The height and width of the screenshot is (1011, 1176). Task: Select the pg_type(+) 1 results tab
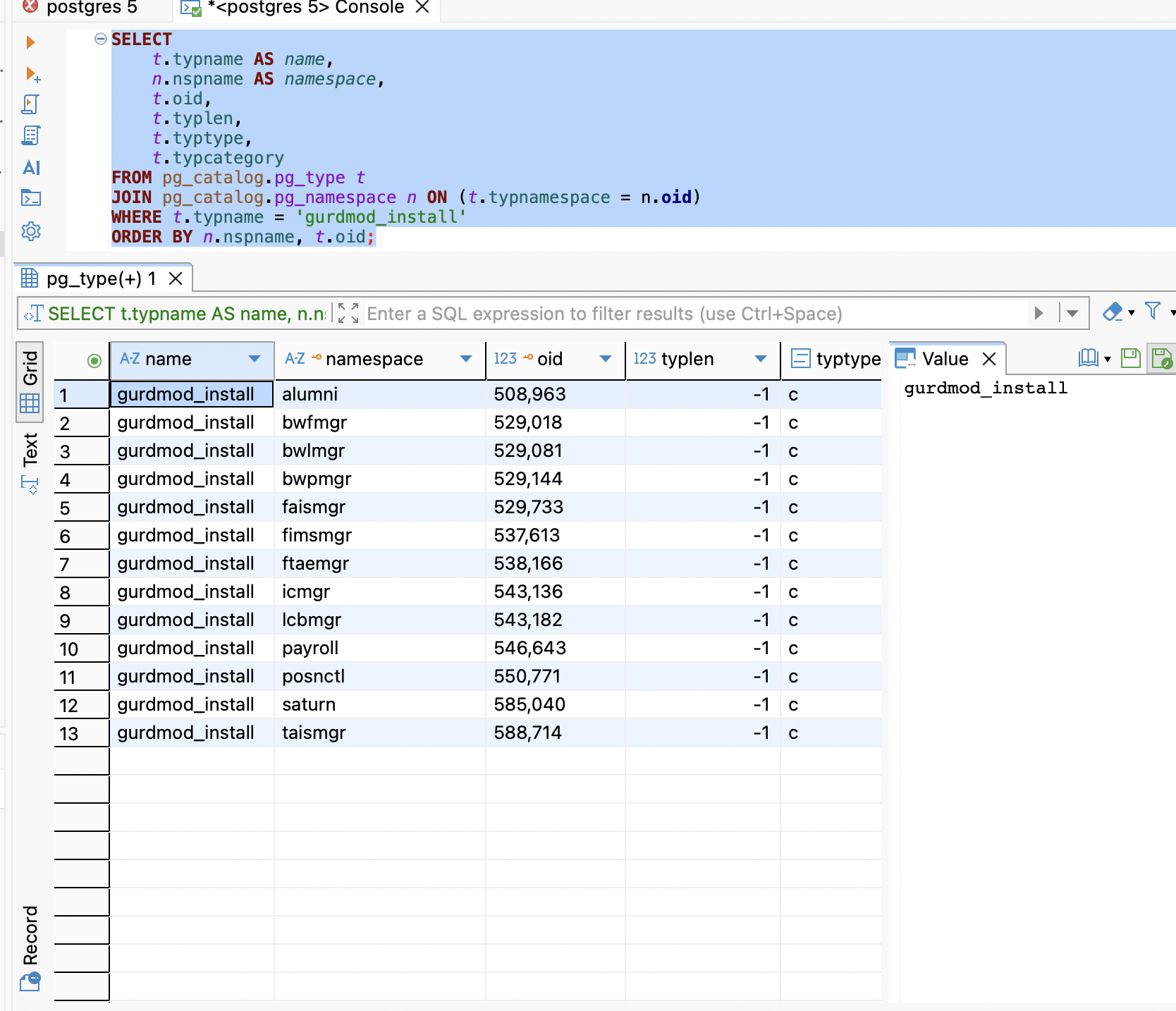pos(101,279)
